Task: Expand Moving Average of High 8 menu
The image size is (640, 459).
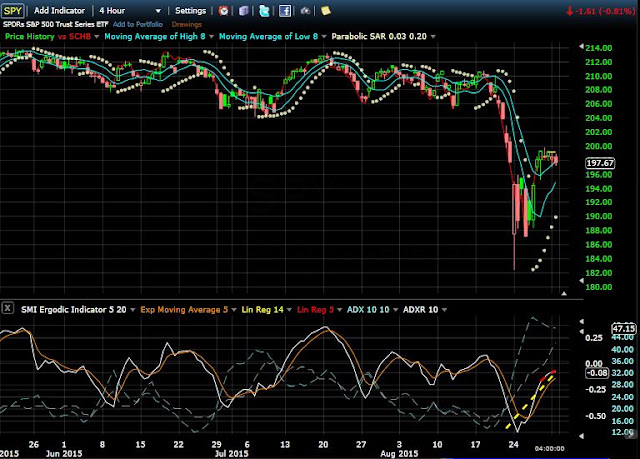Action: [x=211, y=36]
